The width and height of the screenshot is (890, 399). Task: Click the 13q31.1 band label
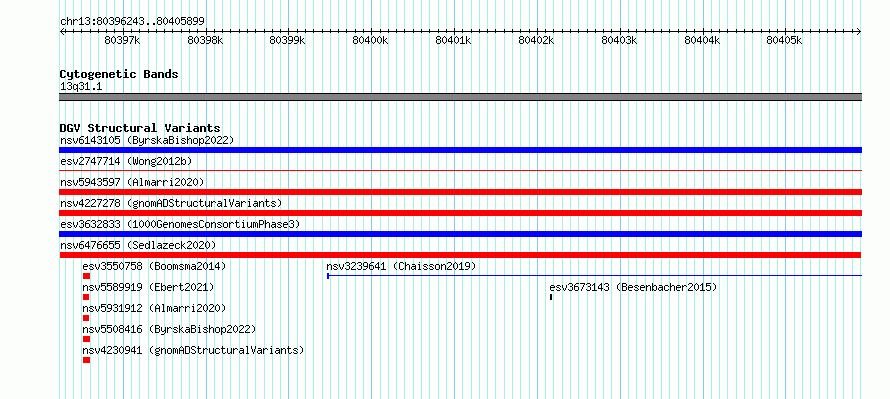tap(81, 87)
